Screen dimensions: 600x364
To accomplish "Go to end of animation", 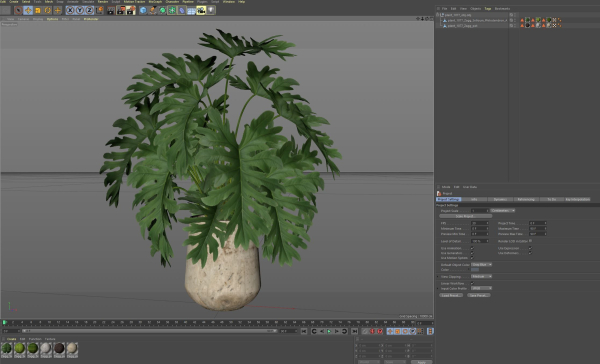I will [355, 331].
